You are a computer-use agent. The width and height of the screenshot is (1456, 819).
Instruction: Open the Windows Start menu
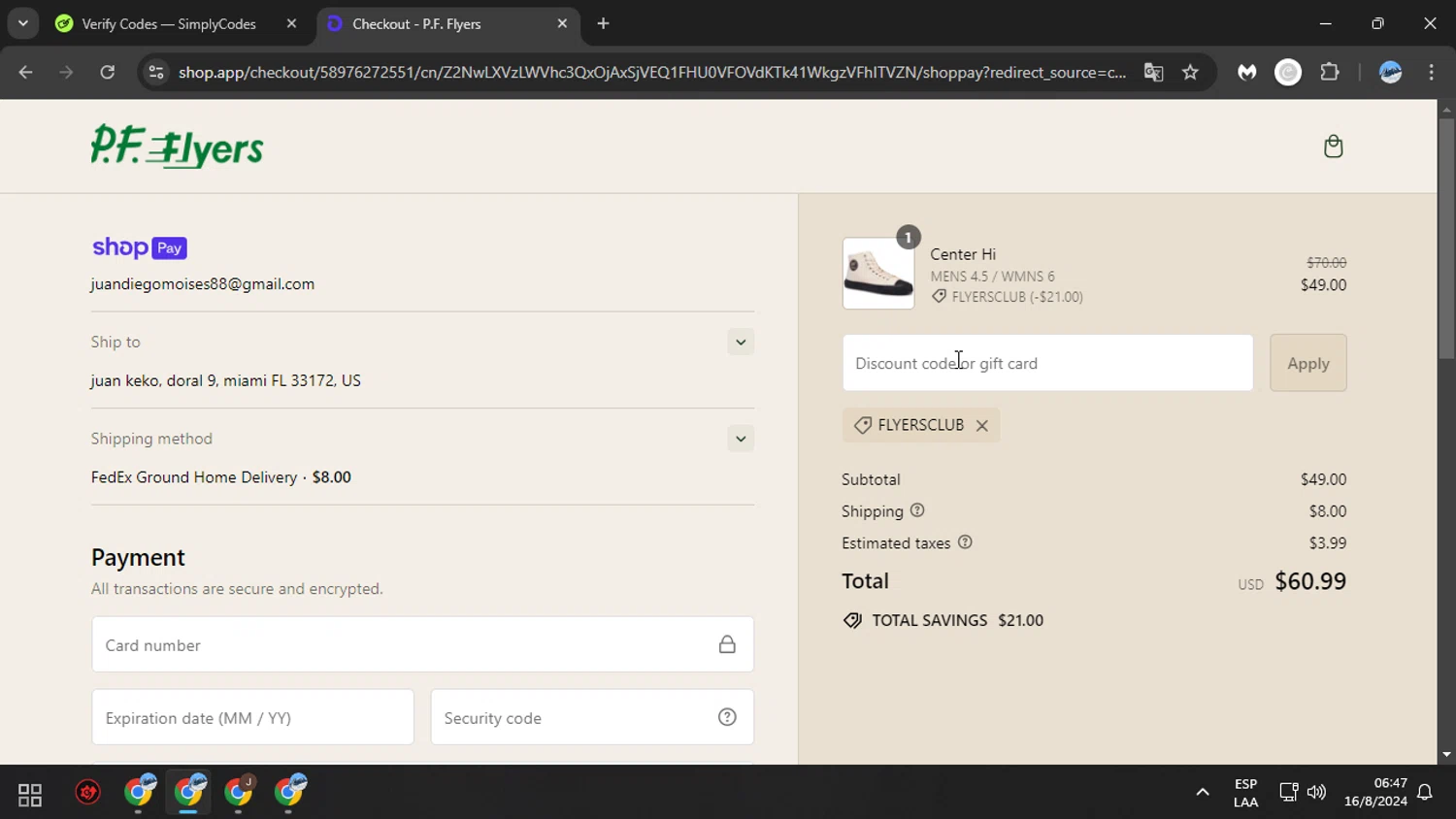click(x=30, y=795)
